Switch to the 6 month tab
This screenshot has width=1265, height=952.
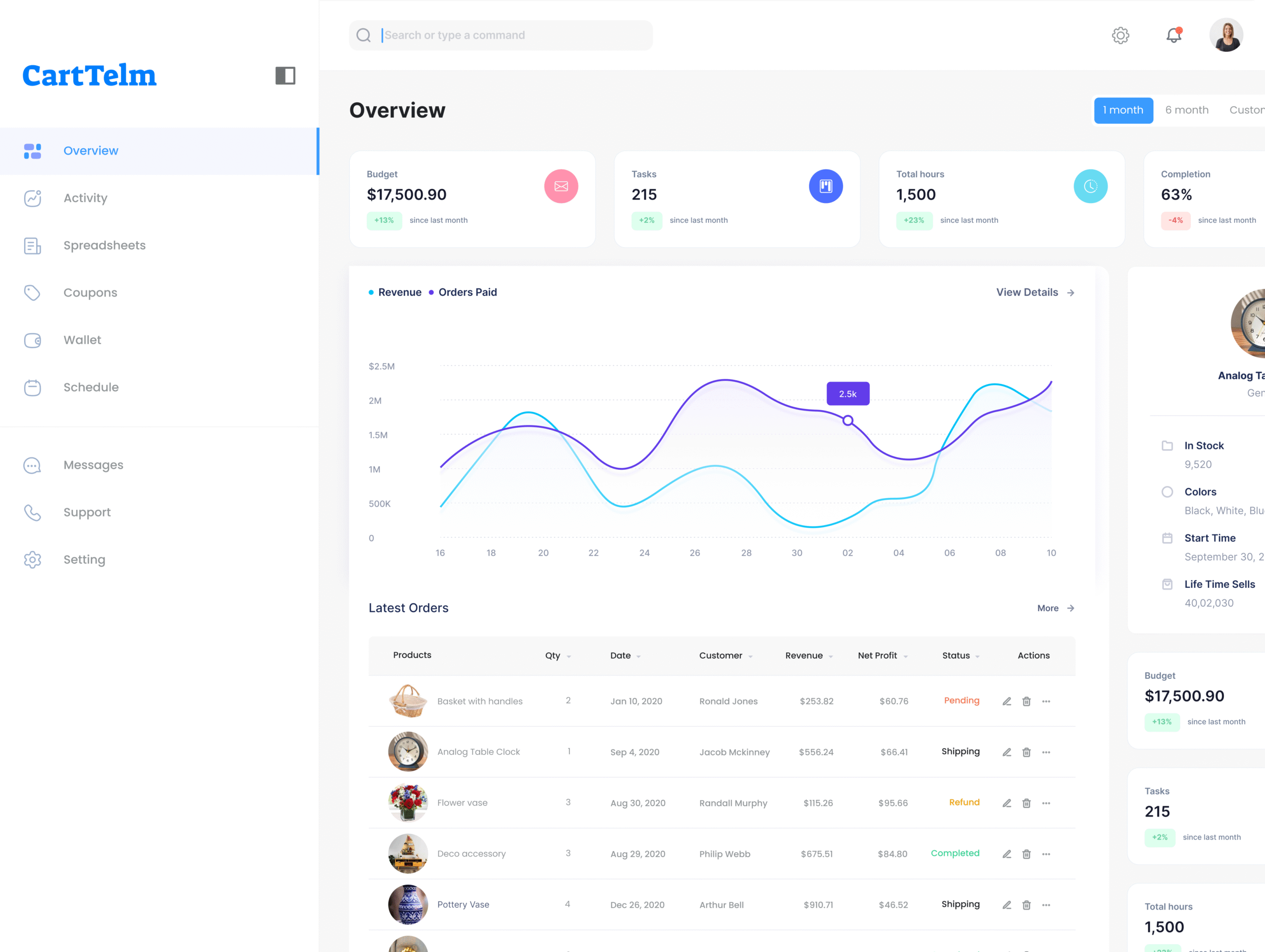1186,110
